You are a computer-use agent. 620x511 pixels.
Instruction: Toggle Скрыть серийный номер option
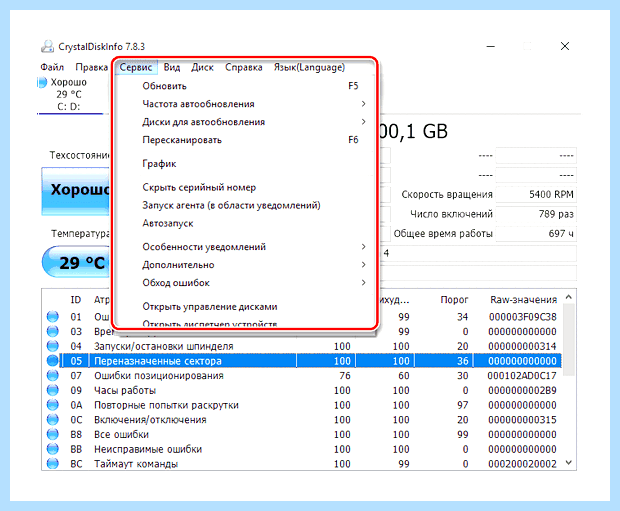tap(244, 187)
